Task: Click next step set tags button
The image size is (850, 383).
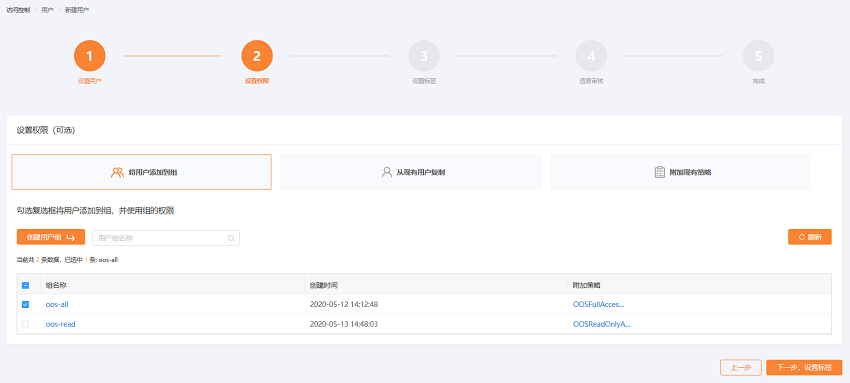Action: pos(804,367)
